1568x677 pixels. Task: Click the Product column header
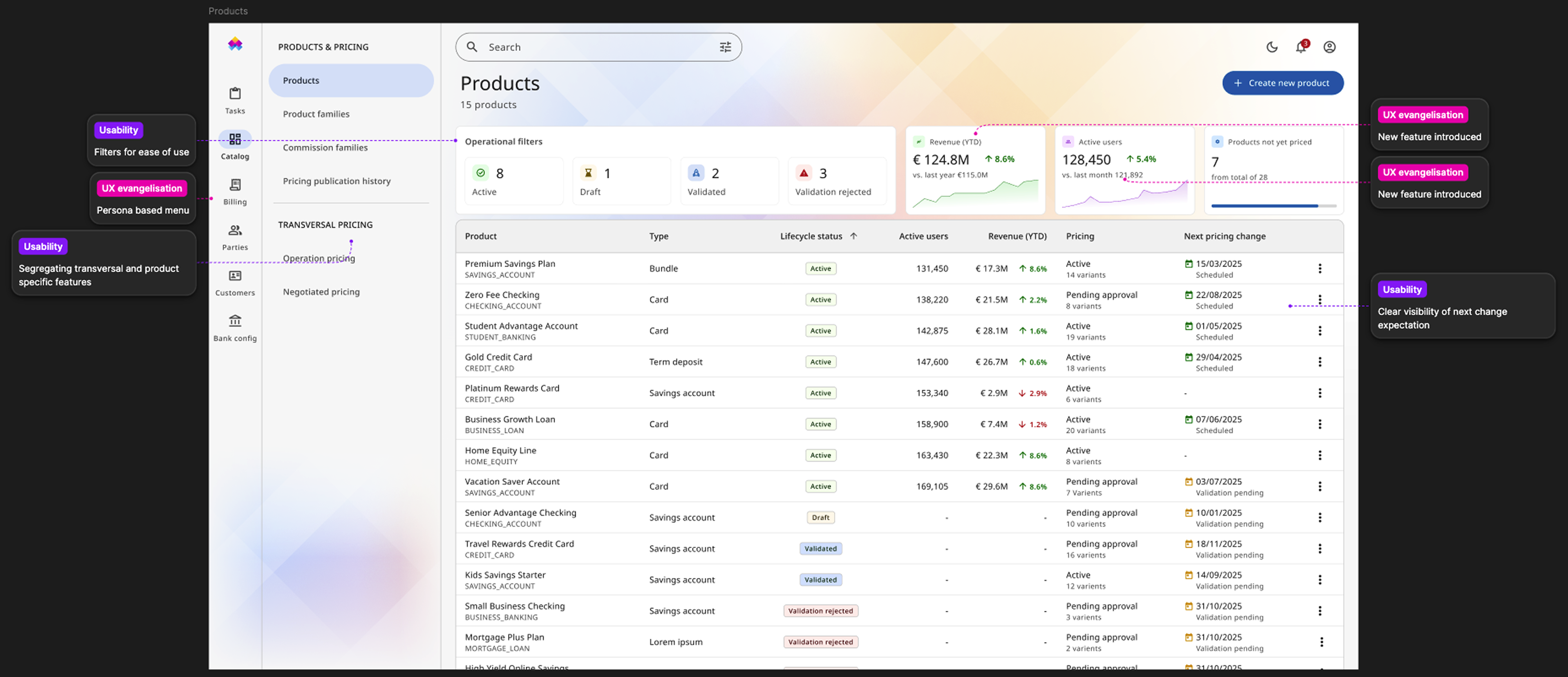[x=481, y=236]
